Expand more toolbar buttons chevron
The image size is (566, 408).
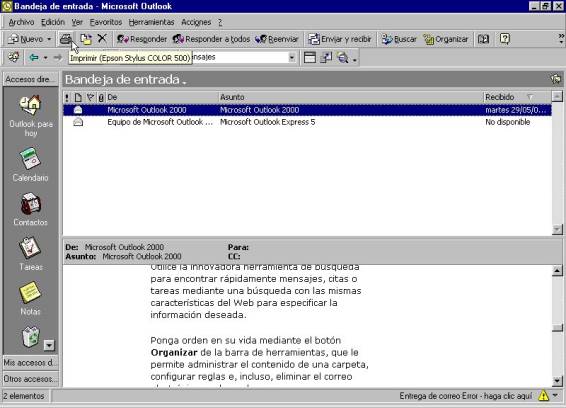(561, 39)
